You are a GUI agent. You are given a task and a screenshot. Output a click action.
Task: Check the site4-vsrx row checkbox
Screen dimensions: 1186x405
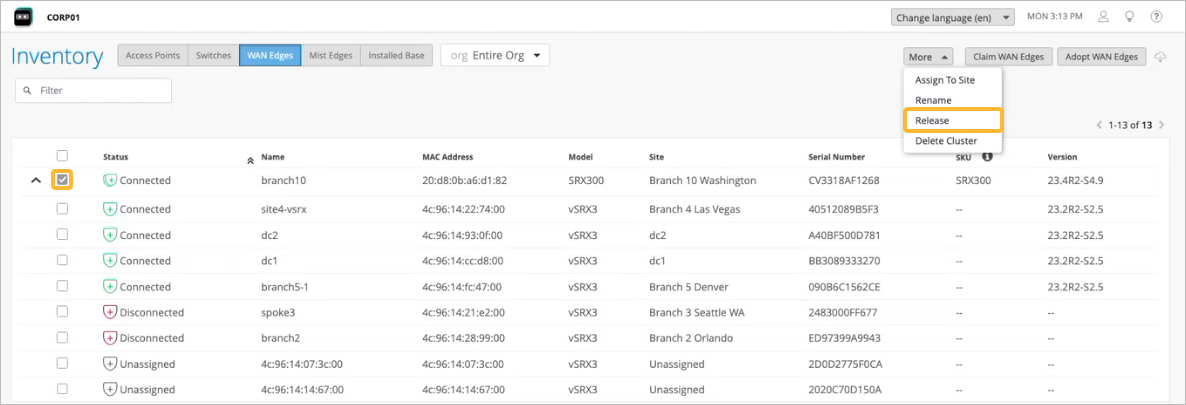point(63,209)
